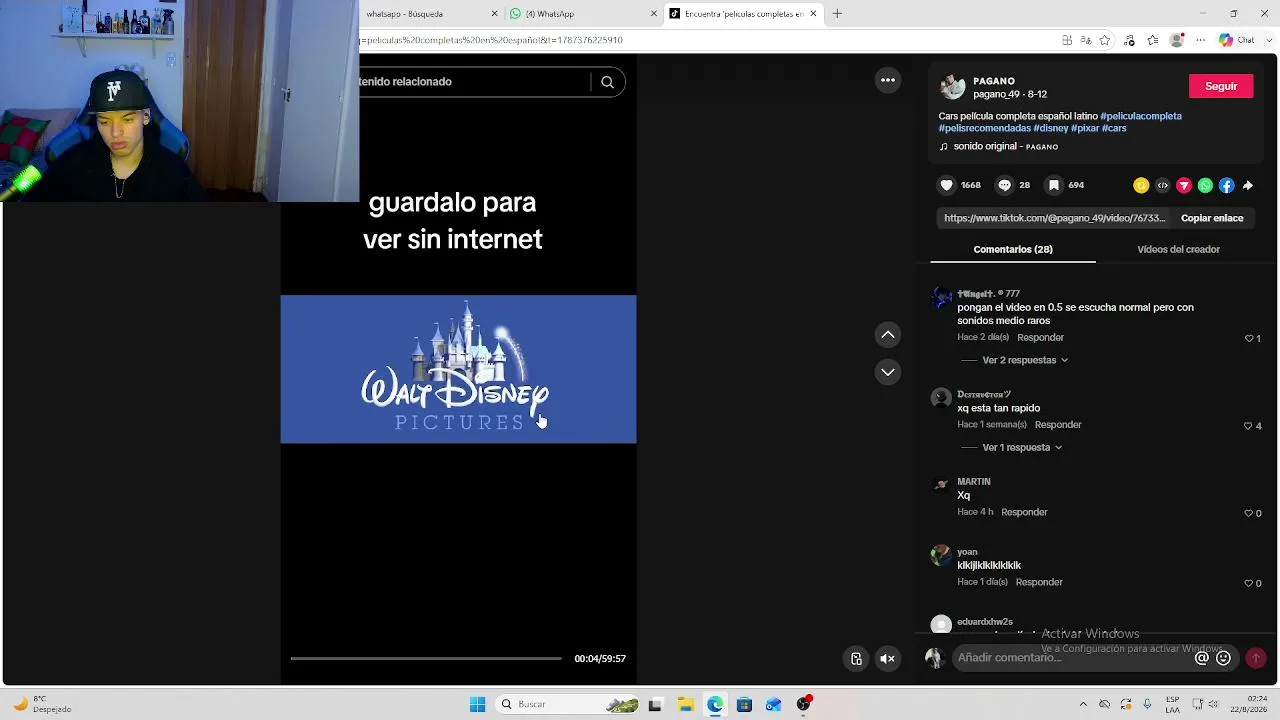Click the taskbar Buscar search box
Image resolution: width=1280 pixels, height=720 pixels.
[566, 704]
